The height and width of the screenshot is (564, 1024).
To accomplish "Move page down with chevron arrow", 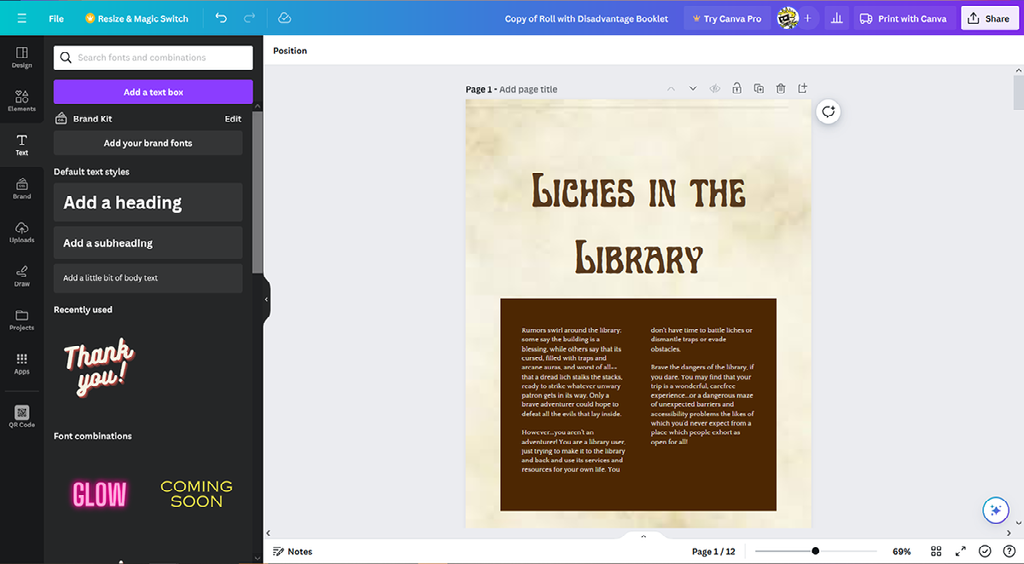I will (692, 89).
